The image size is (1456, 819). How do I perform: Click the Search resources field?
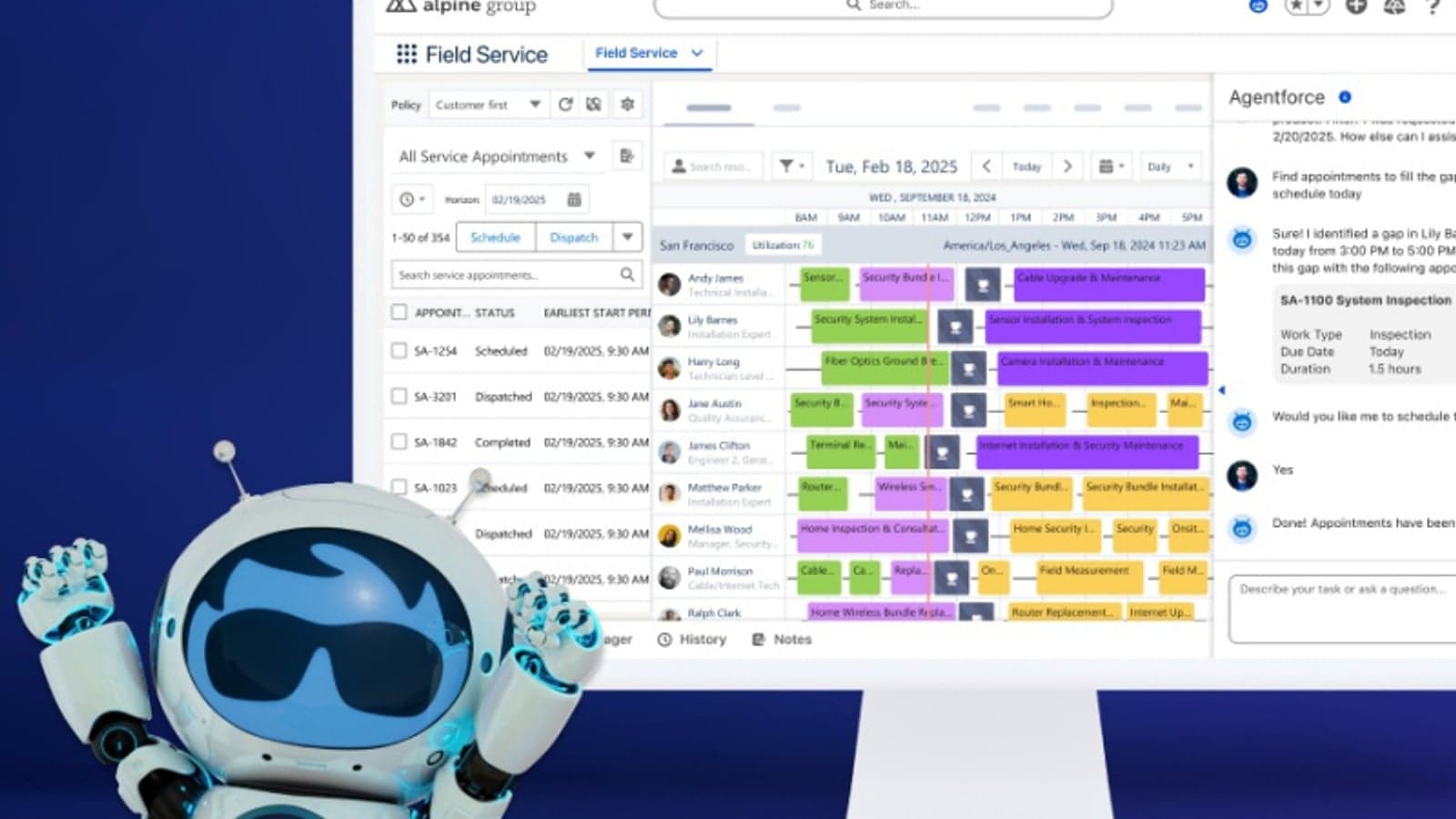(713, 166)
